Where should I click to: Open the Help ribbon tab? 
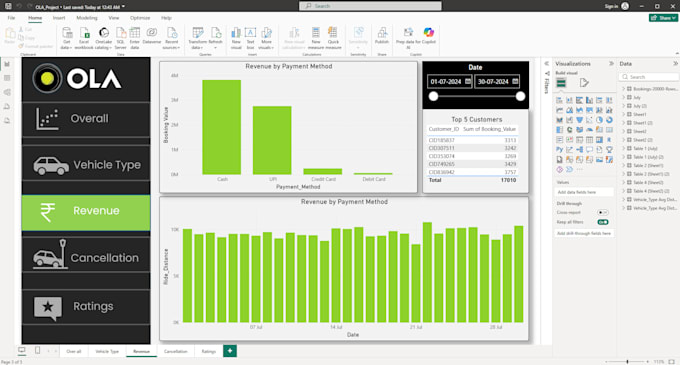coord(166,18)
